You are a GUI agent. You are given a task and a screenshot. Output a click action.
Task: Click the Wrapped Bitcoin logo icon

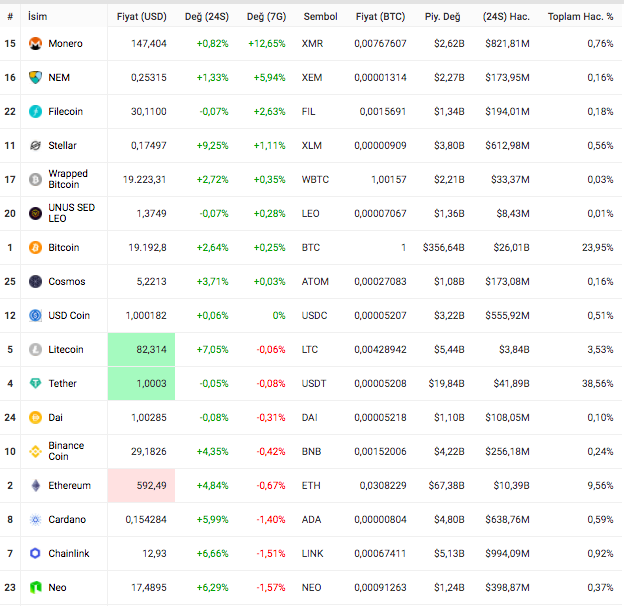click(x=35, y=179)
